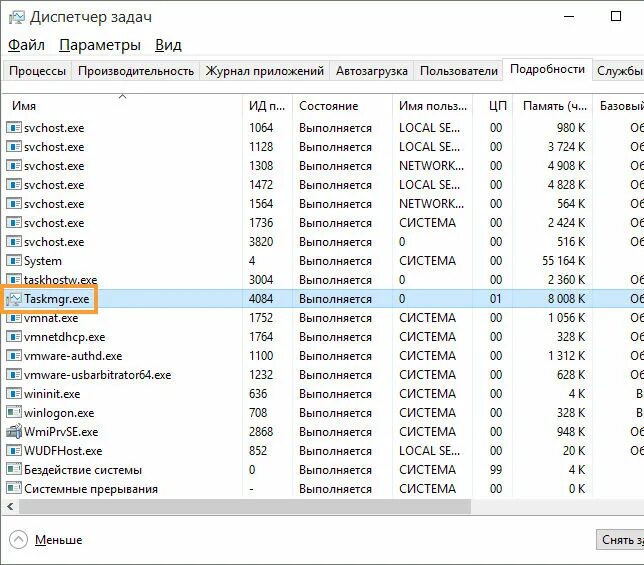Click the icon of svchost.exe PID 1064

coord(14,128)
